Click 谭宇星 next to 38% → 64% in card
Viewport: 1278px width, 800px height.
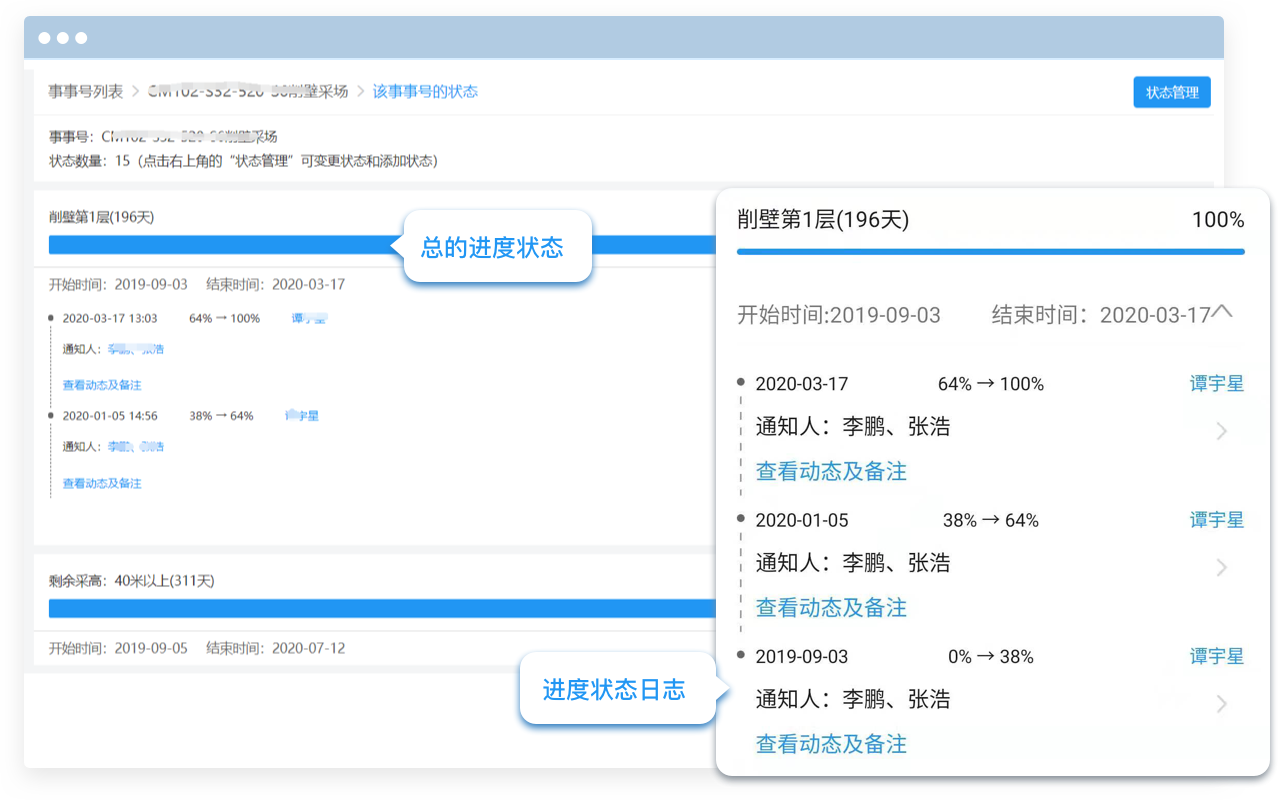click(1216, 520)
